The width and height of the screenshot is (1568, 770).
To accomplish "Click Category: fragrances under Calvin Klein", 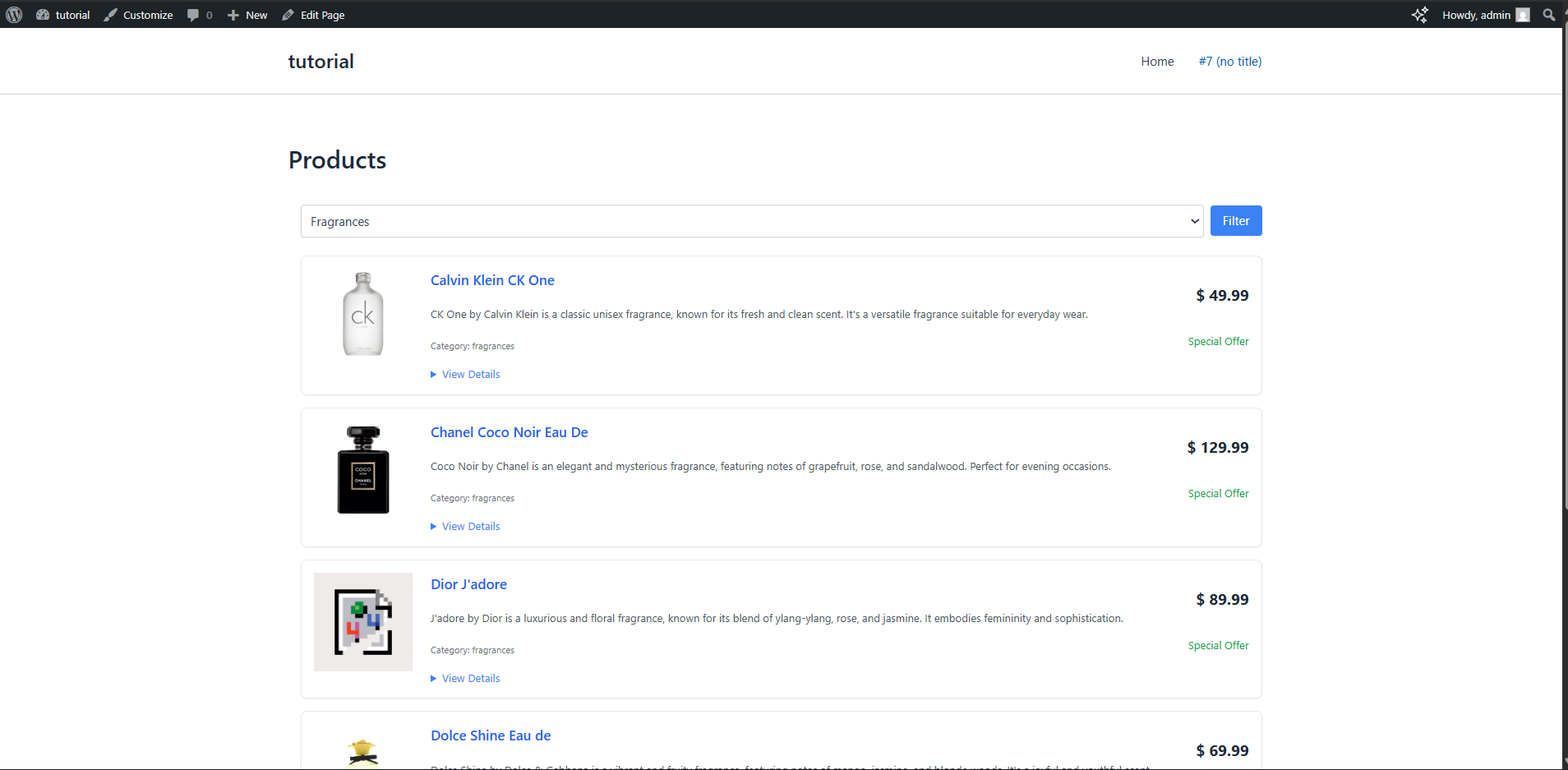I will pos(473,346).
